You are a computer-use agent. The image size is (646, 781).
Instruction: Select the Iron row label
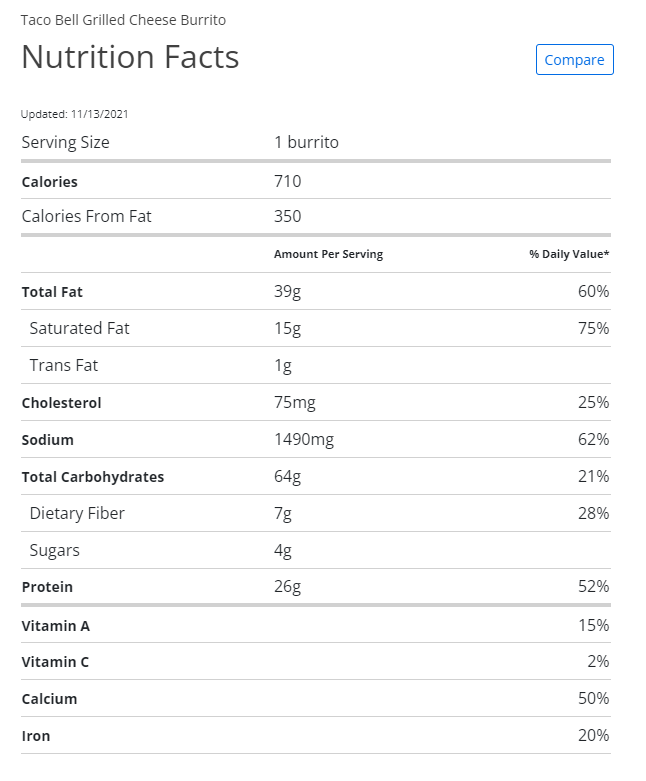point(36,736)
